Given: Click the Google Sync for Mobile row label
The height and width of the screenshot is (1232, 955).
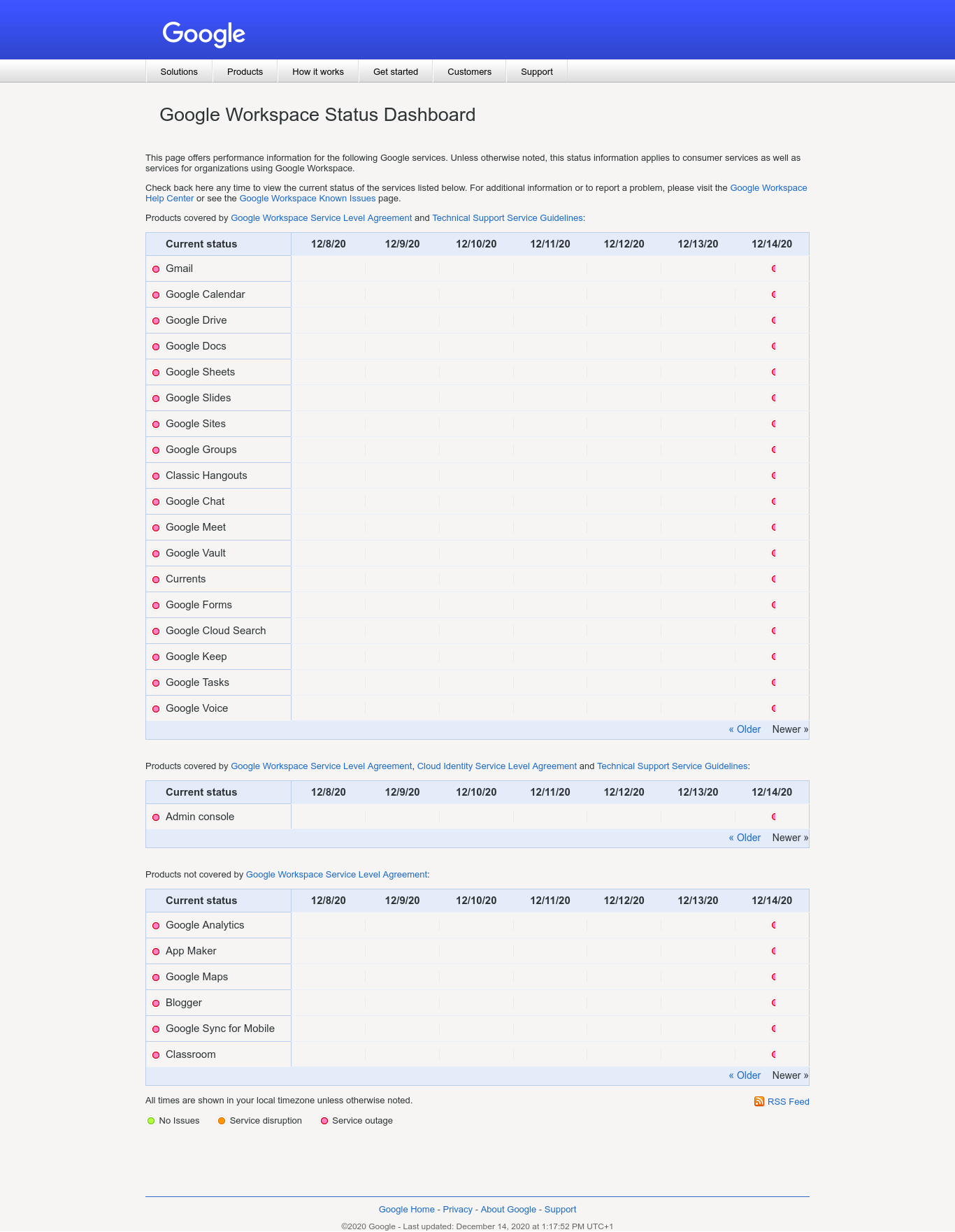Looking at the screenshot, I should click(220, 1029).
